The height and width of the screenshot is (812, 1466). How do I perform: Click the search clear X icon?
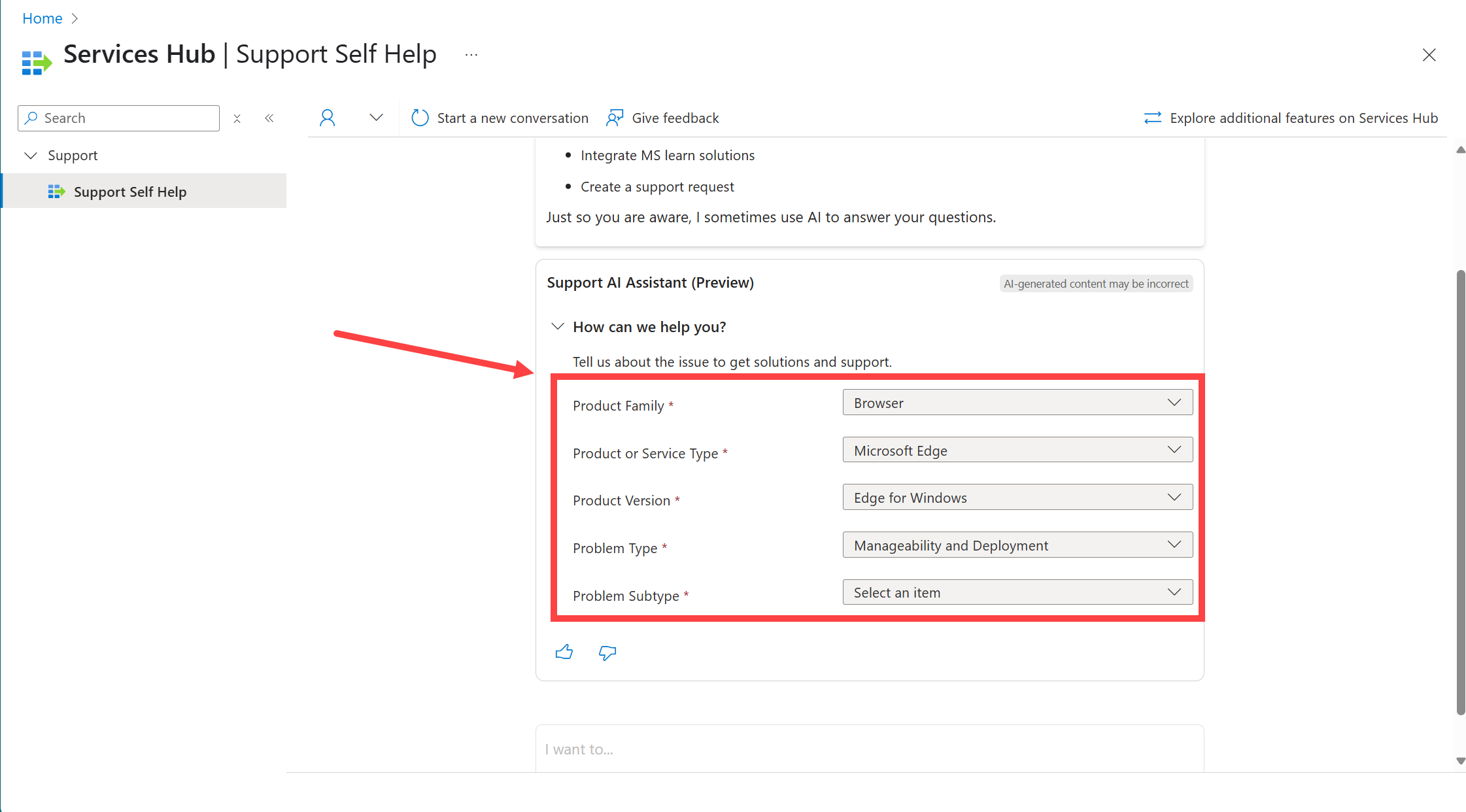point(236,118)
